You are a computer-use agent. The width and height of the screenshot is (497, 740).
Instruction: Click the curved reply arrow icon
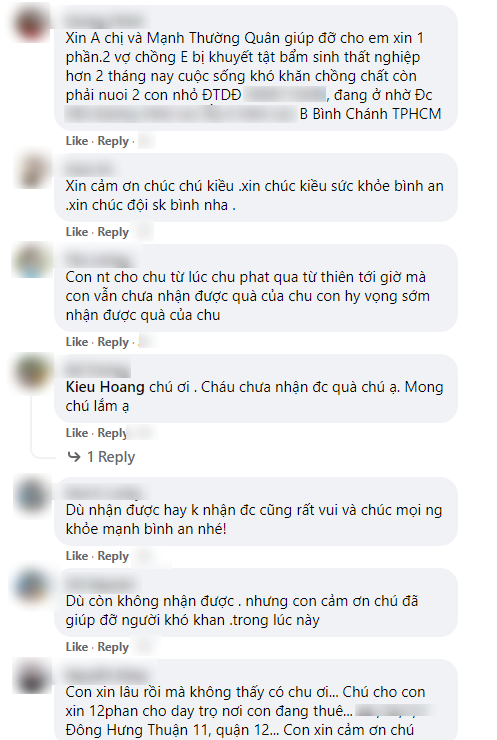pyautogui.click(x=74, y=456)
